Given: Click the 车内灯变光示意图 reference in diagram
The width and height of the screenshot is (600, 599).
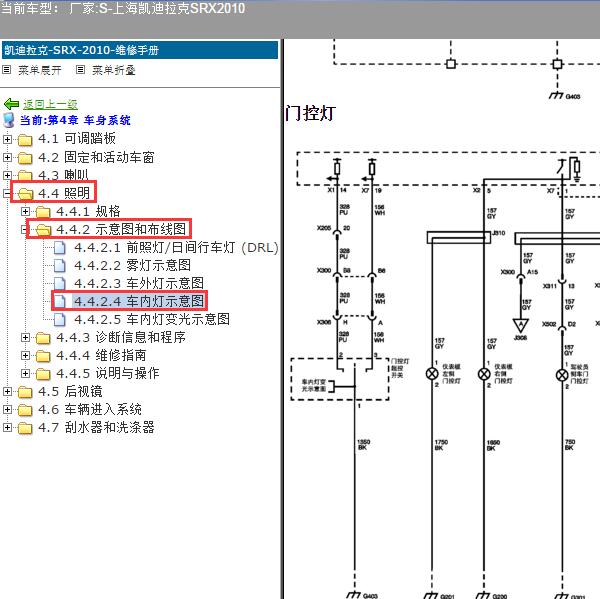Looking at the screenshot, I should pos(314,385).
